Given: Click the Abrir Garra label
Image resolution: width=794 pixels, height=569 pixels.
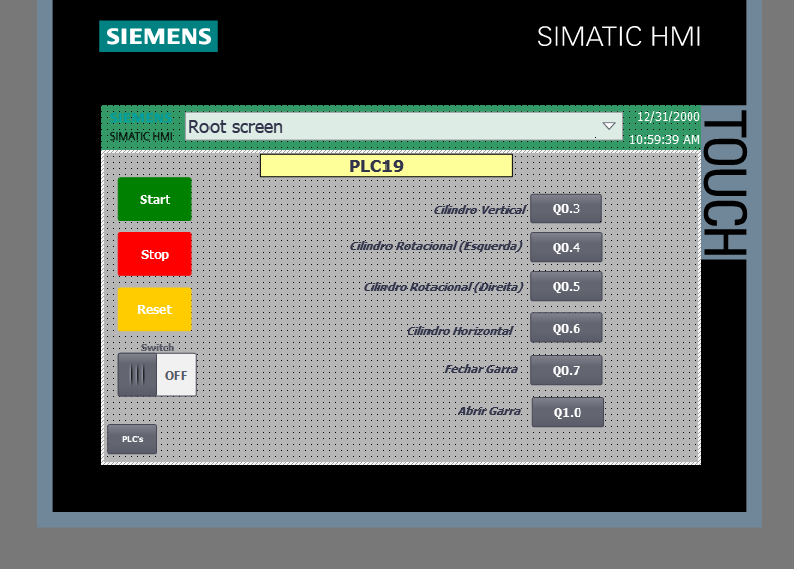Looking at the screenshot, I should click(x=490, y=411).
